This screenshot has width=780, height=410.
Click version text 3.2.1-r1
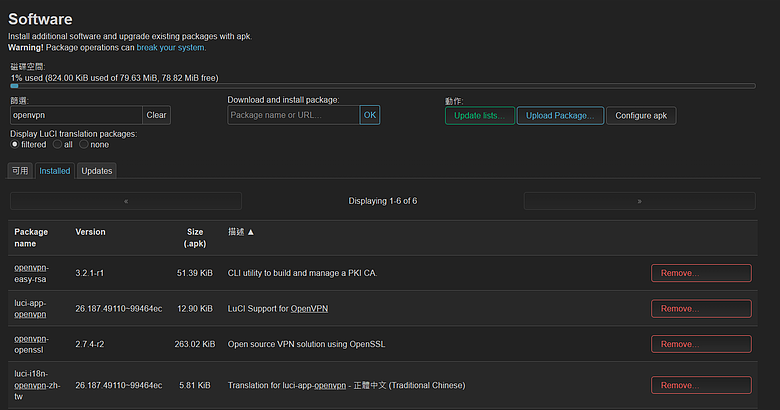pos(90,273)
